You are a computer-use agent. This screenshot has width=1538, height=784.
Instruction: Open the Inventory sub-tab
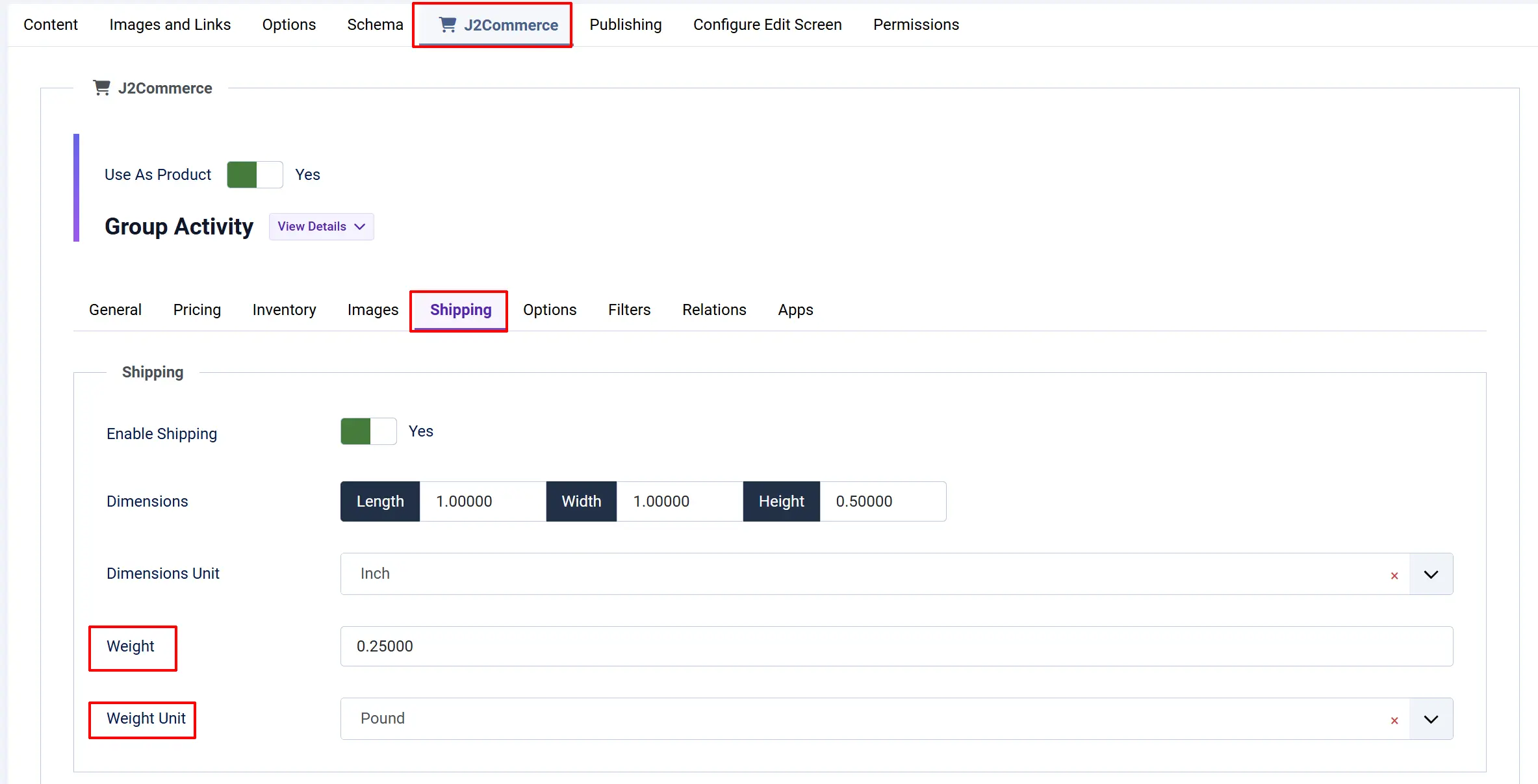284,310
